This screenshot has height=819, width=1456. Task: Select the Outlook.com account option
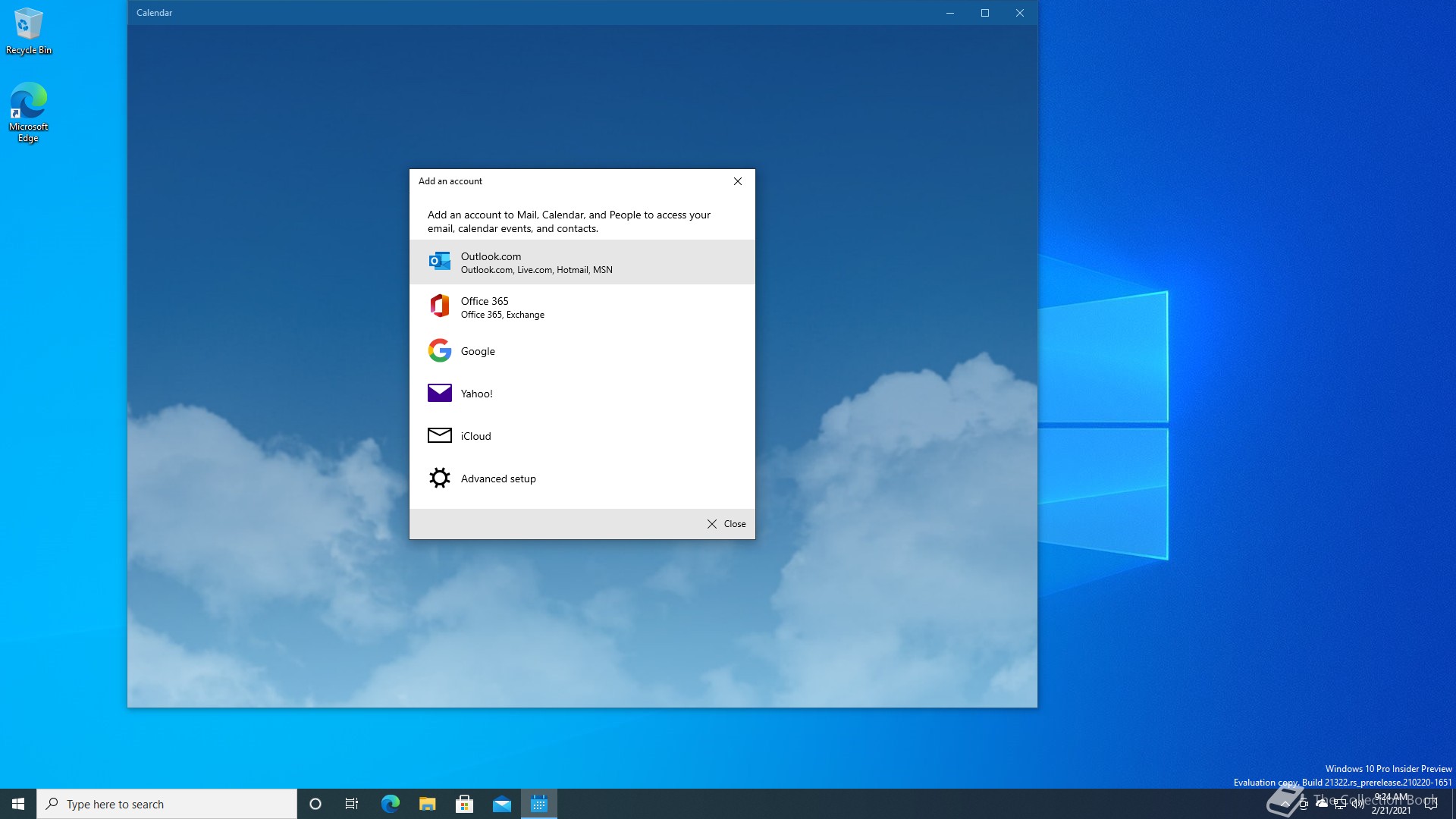pos(582,262)
